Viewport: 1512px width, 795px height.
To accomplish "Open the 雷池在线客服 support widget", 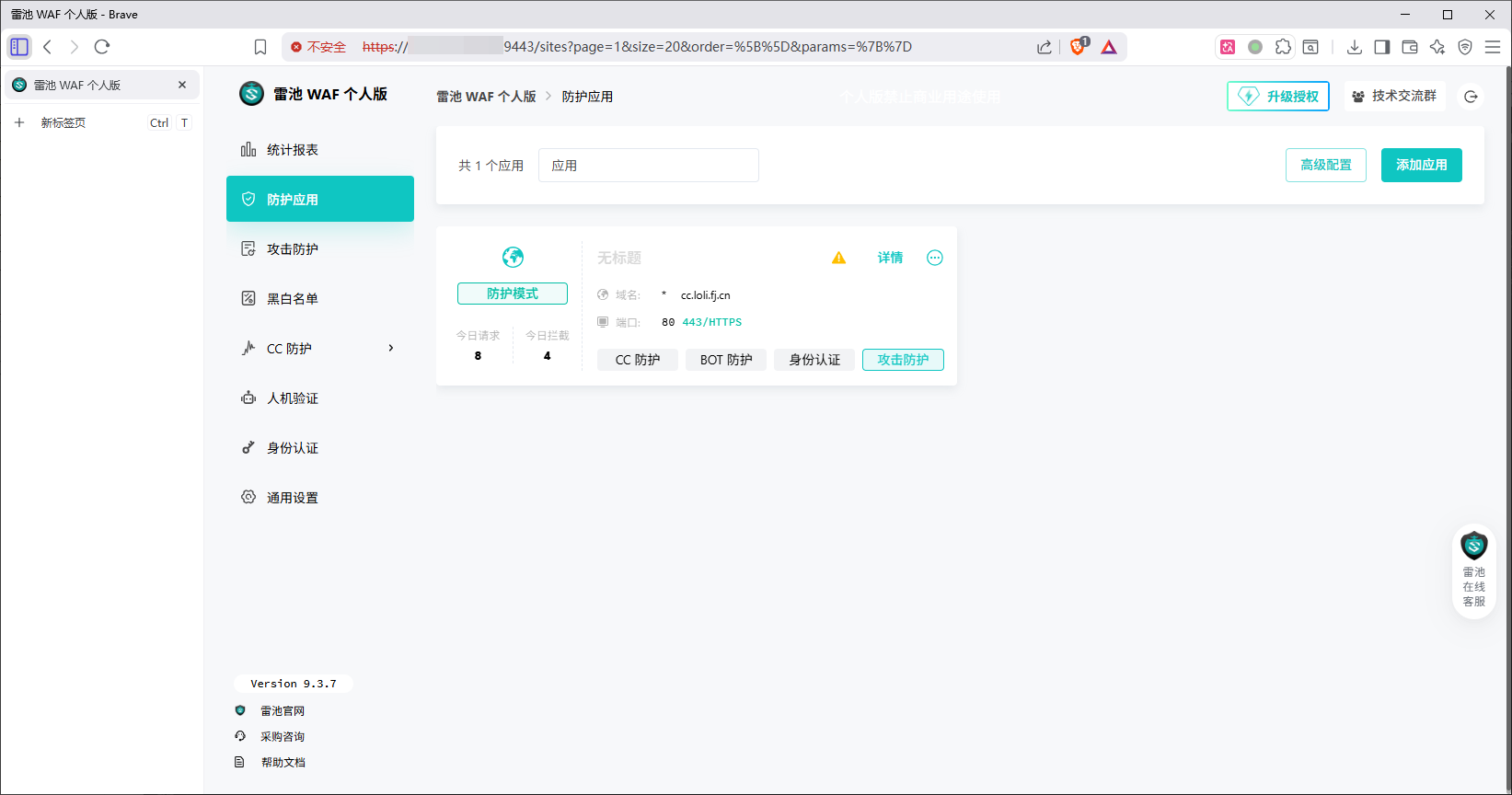I will click(1474, 571).
